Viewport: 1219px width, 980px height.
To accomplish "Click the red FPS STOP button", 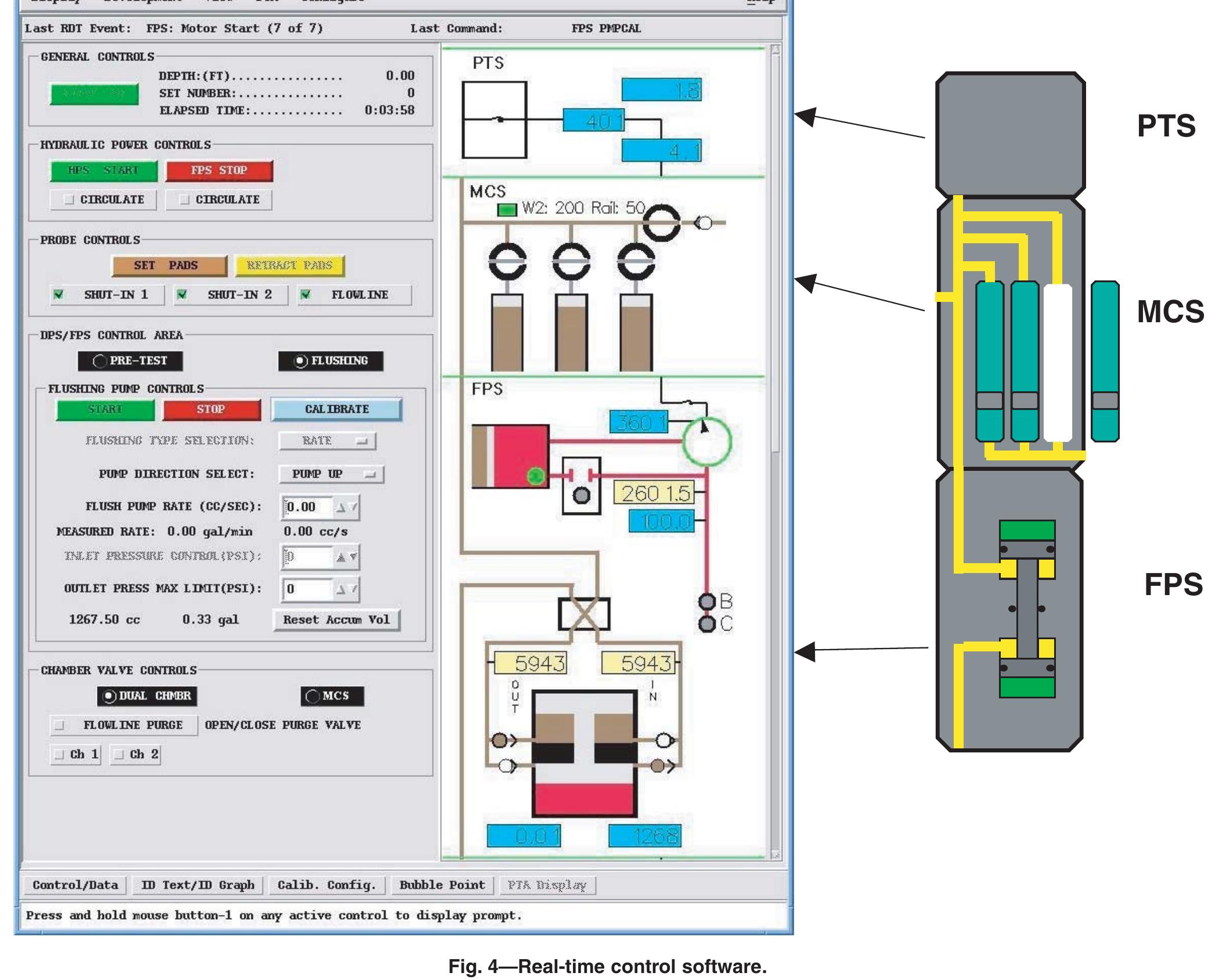I will [x=219, y=171].
